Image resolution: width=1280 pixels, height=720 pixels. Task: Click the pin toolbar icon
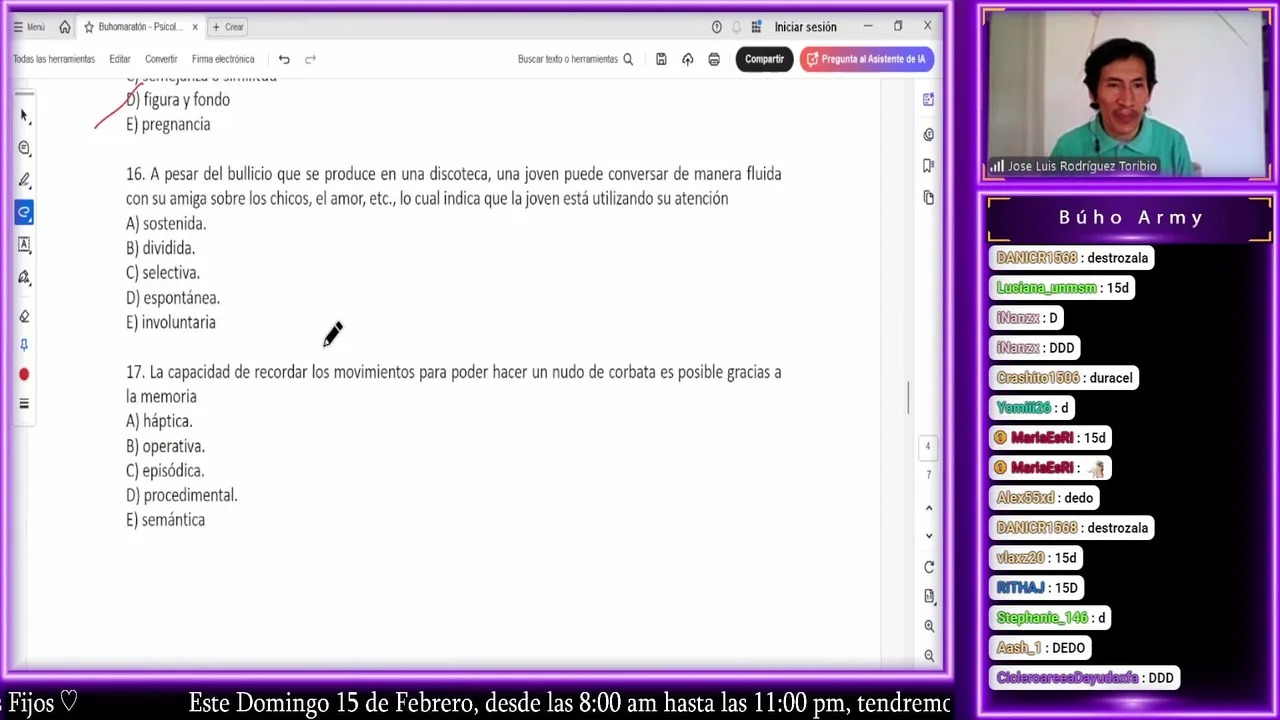click(24, 345)
